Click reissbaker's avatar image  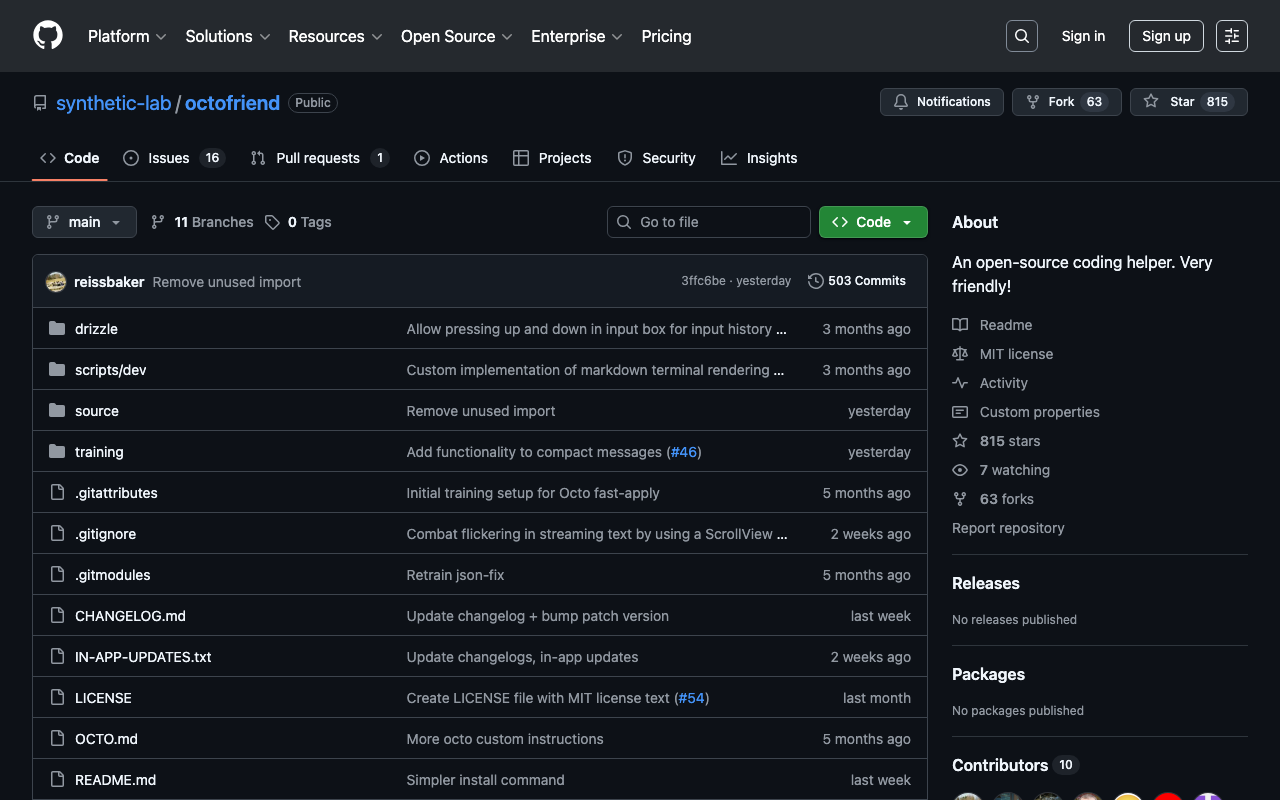56,282
